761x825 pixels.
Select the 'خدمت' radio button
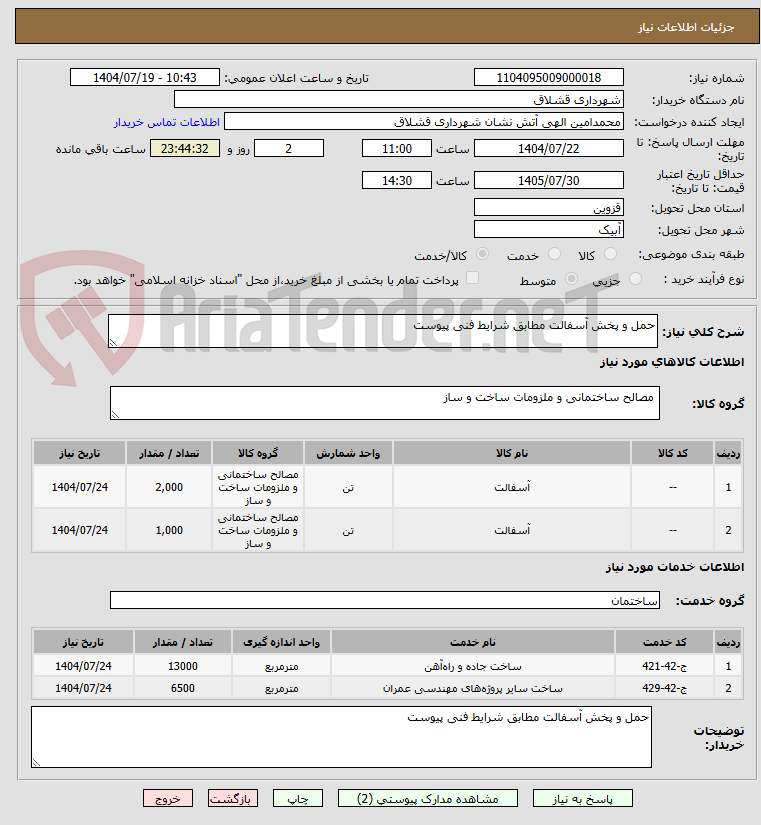pos(554,254)
